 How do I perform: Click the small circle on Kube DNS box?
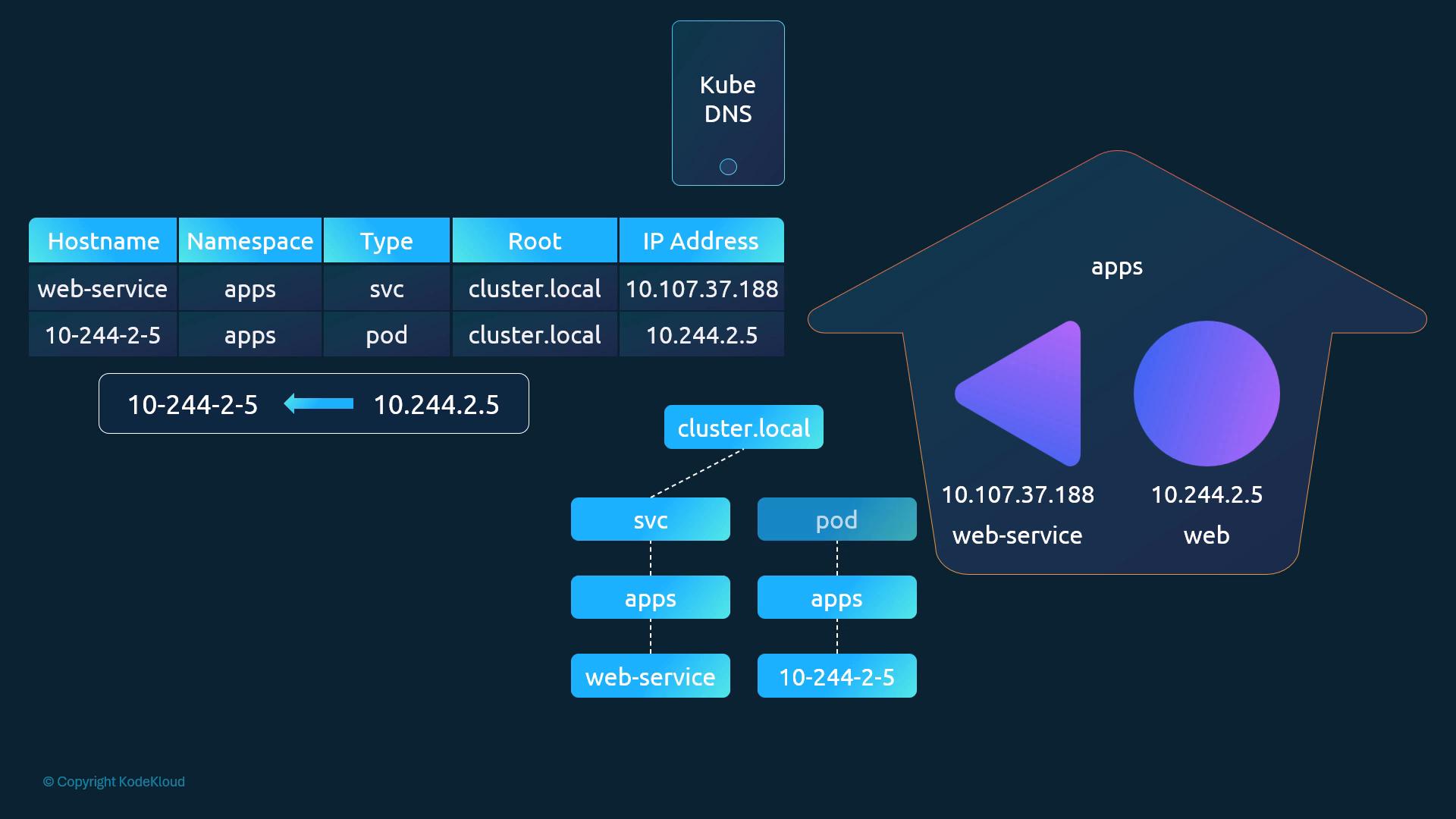point(728,167)
